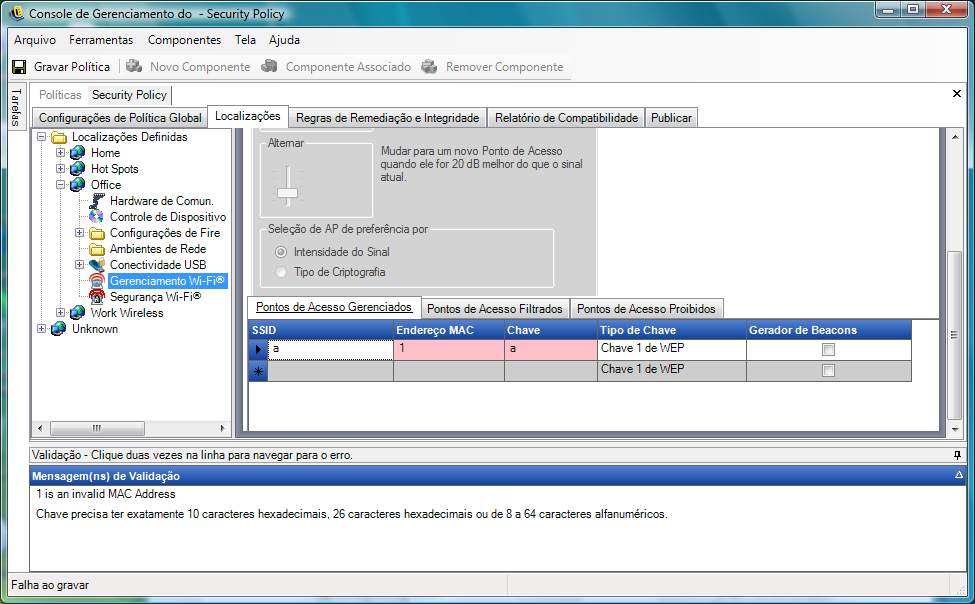Select the Intensidade do Sinal radio button

(281, 252)
